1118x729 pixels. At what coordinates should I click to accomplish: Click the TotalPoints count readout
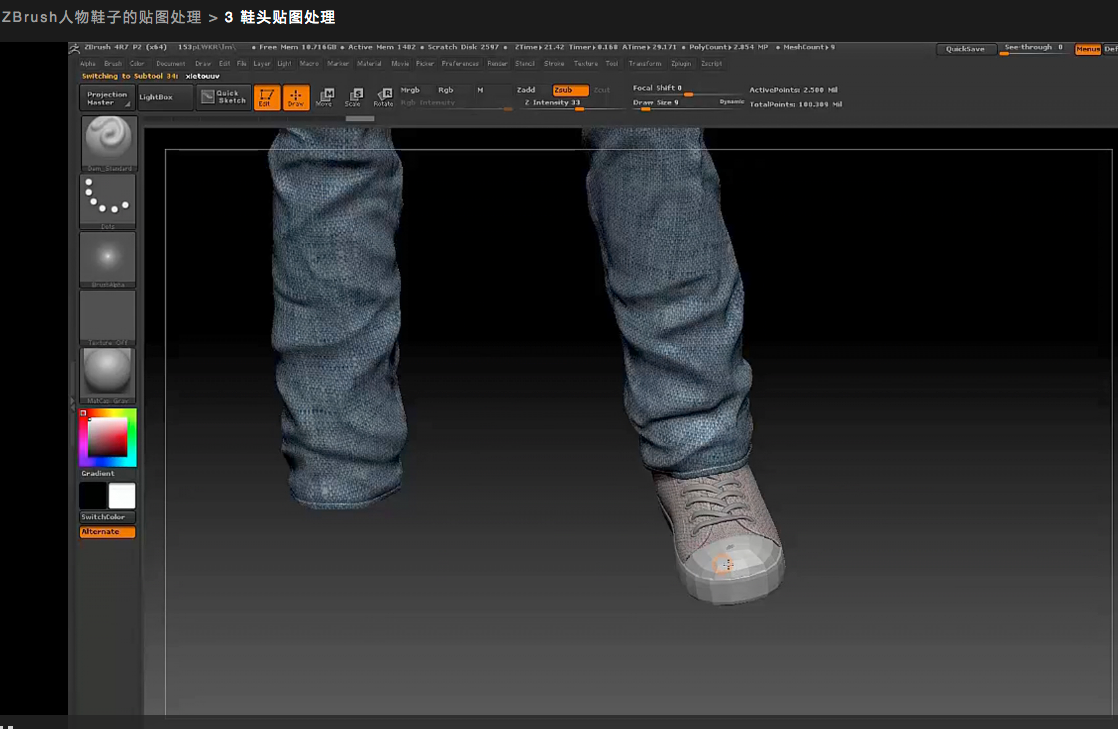coord(795,104)
